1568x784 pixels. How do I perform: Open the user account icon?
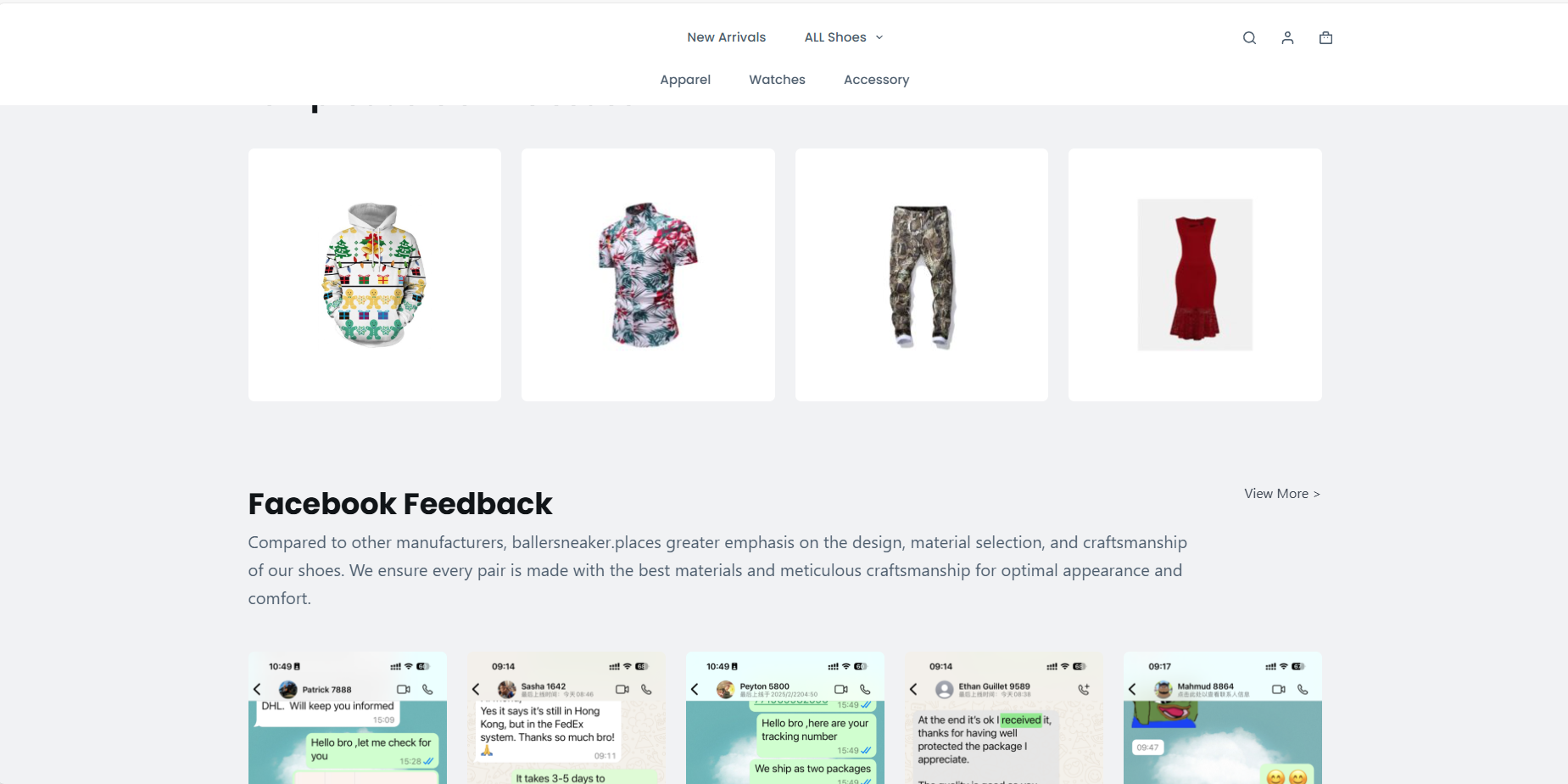click(x=1287, y=37)
